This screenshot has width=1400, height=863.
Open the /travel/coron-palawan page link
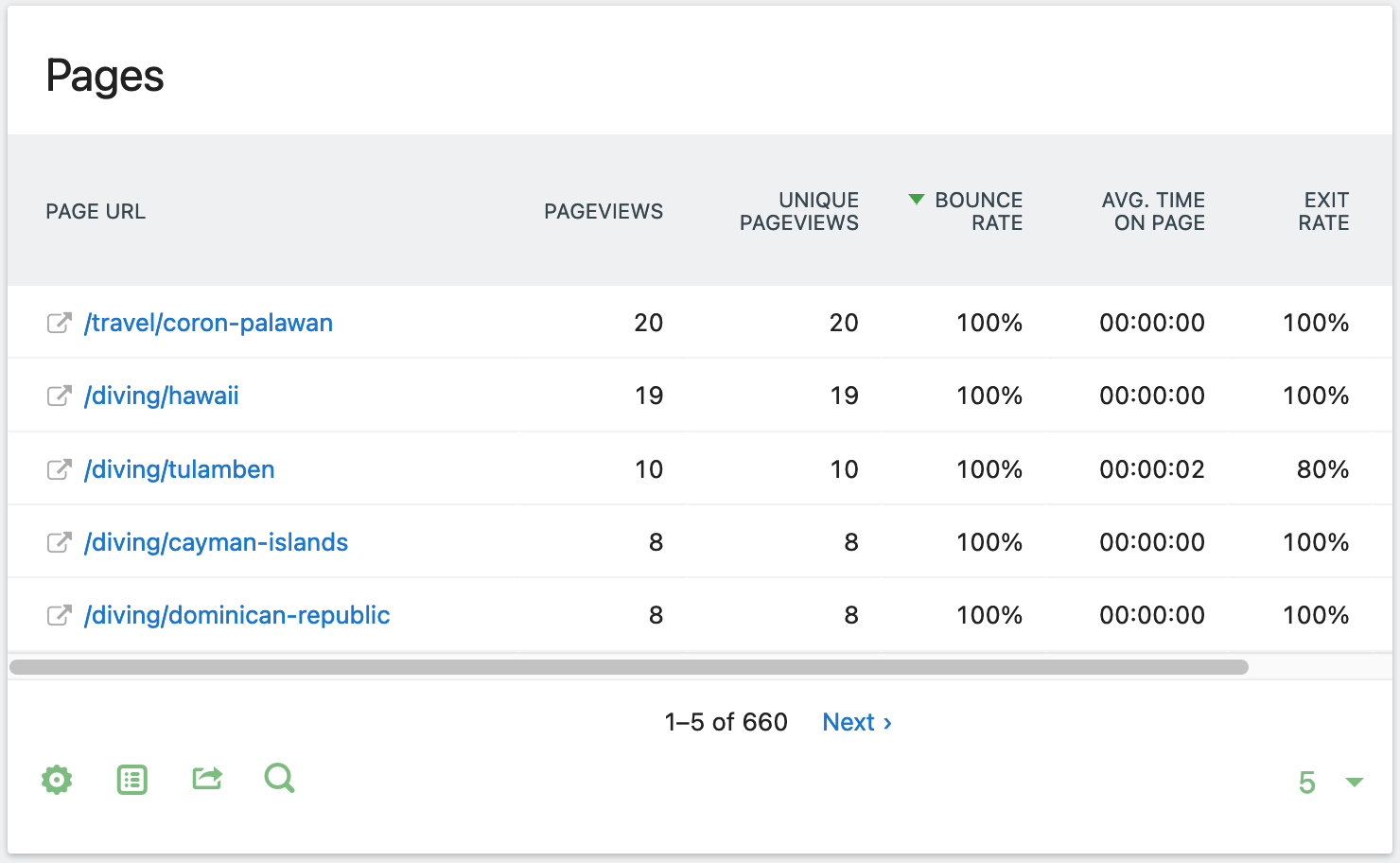[x=208, y=323]
